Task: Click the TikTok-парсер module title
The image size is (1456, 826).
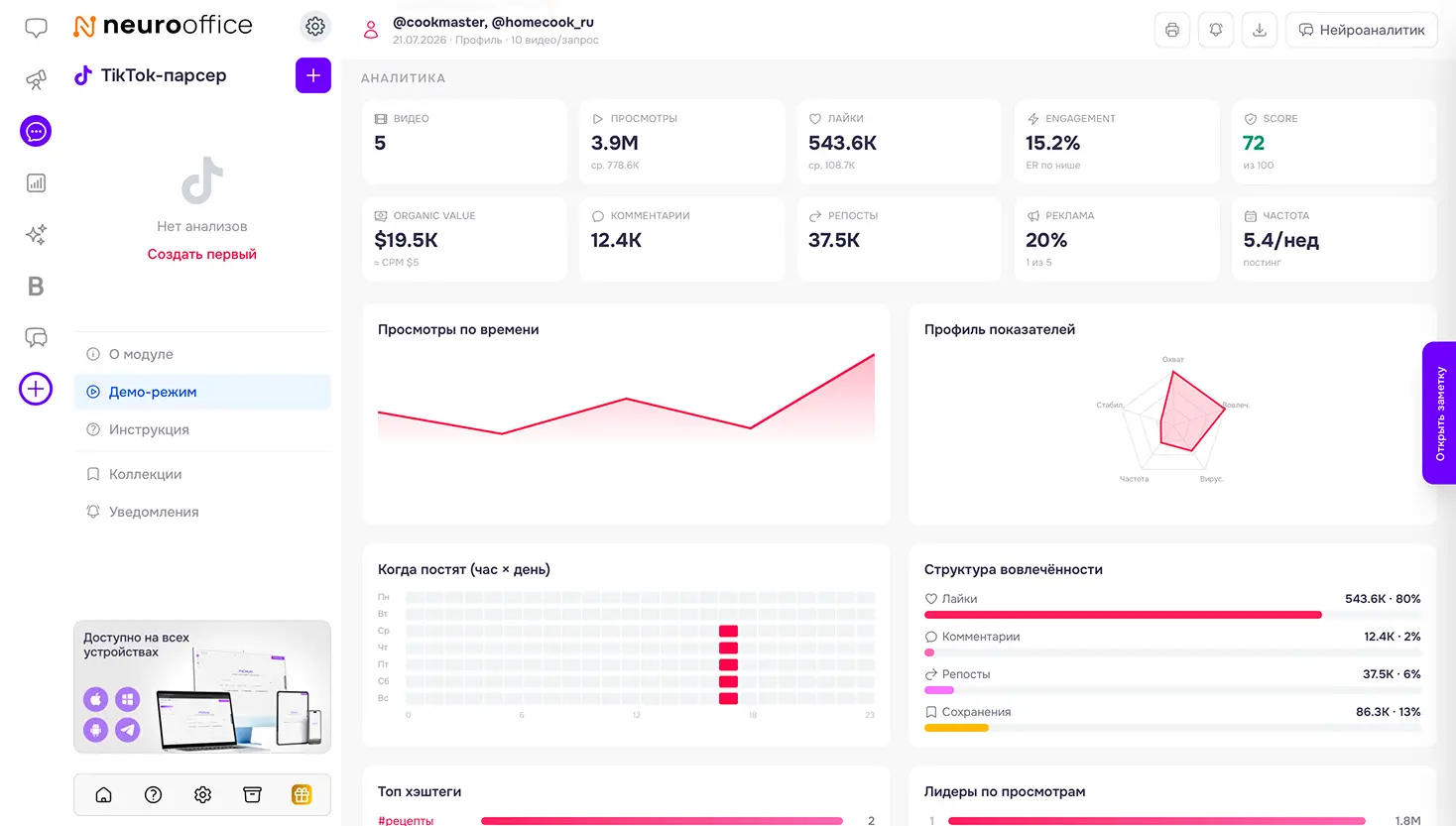Action: point(164,75)
